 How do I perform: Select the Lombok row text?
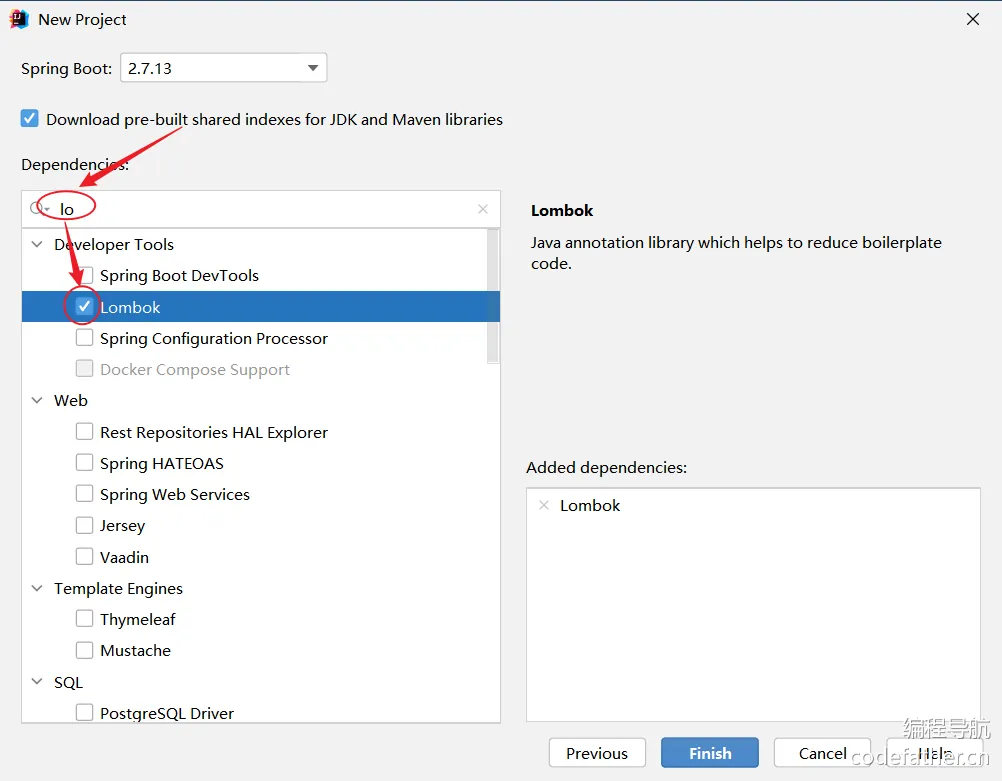click(x=130, y=307)
